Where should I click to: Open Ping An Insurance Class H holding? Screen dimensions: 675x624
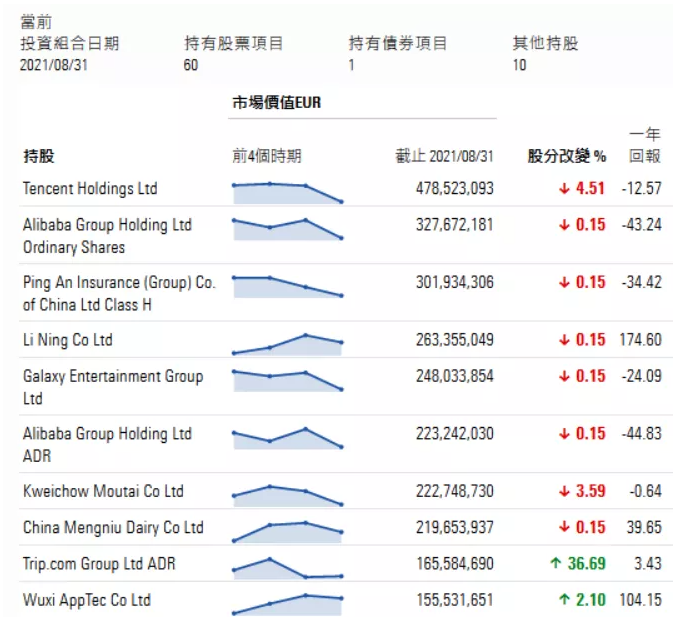(119, 293)
